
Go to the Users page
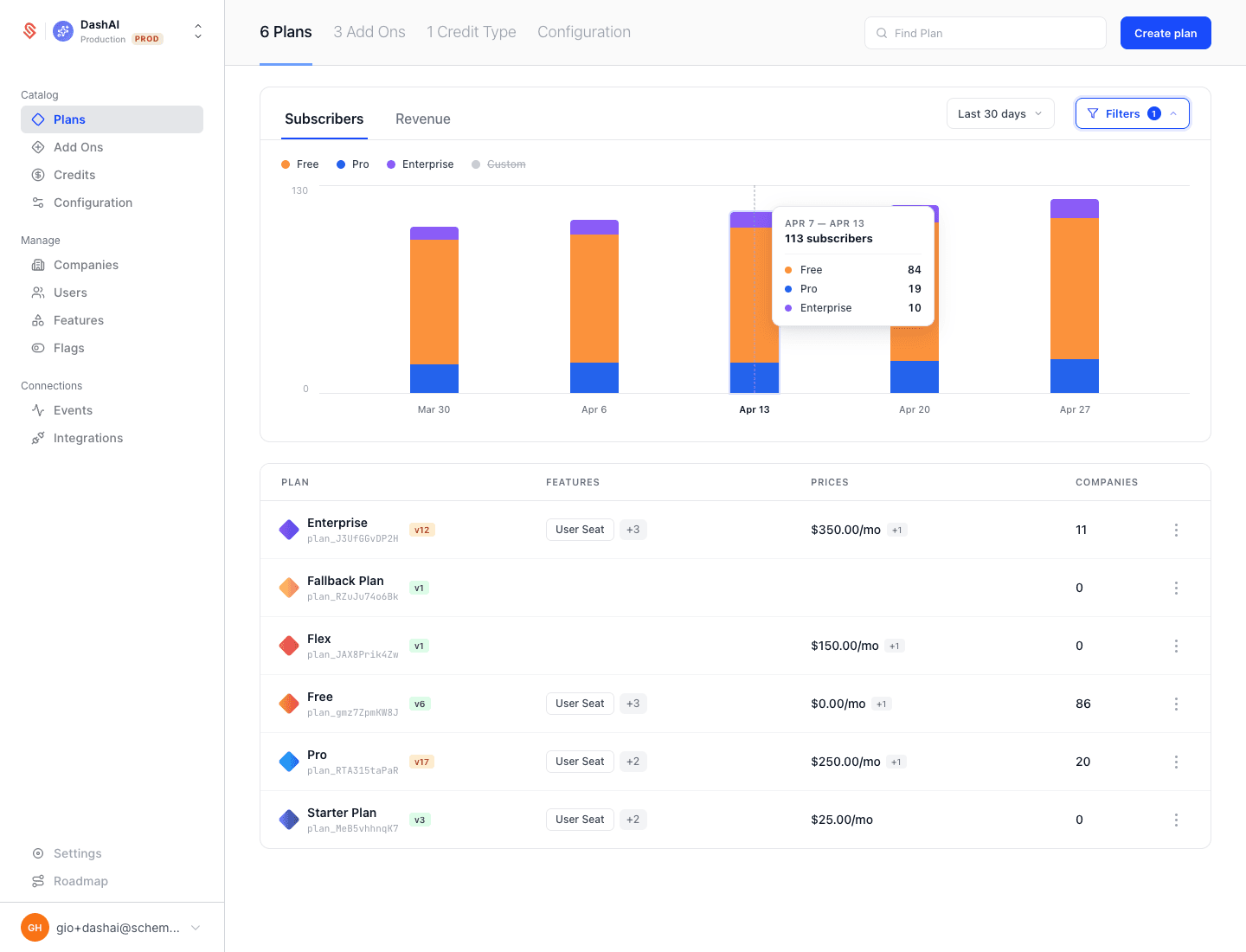[112, 293]
